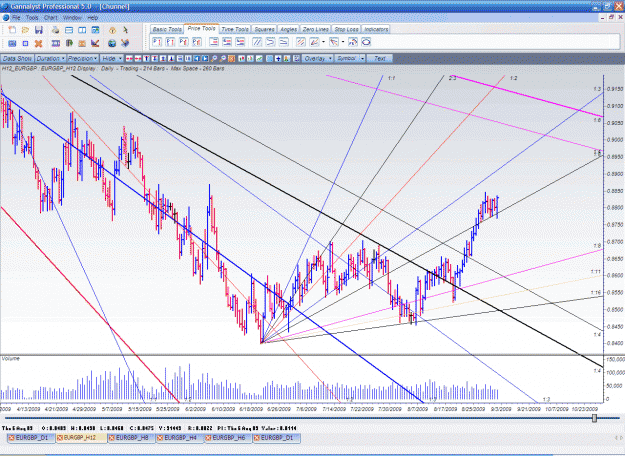
Task: Open the Hide dropdown
Action: [112, 59]
